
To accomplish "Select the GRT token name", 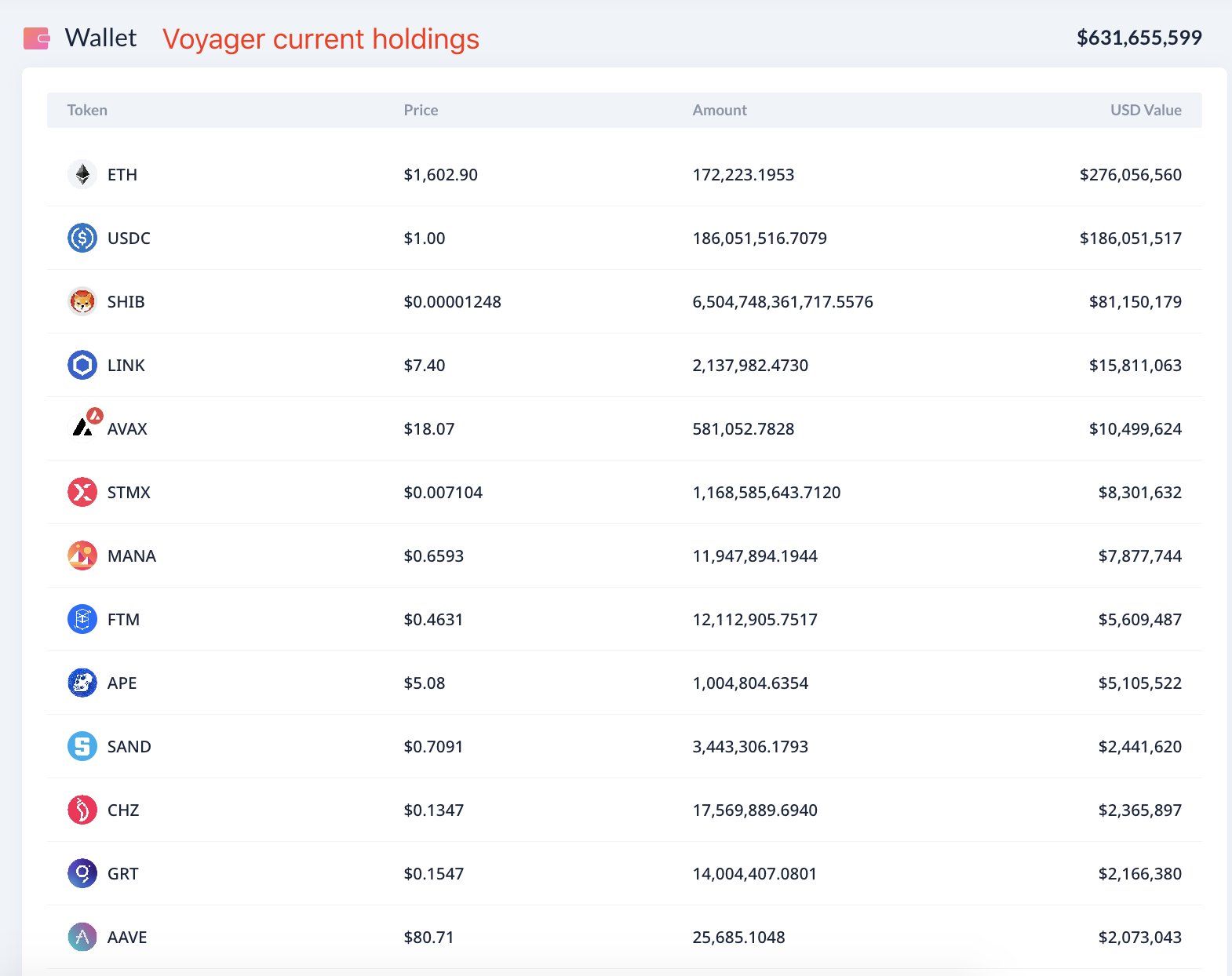I will pos(122,873).
